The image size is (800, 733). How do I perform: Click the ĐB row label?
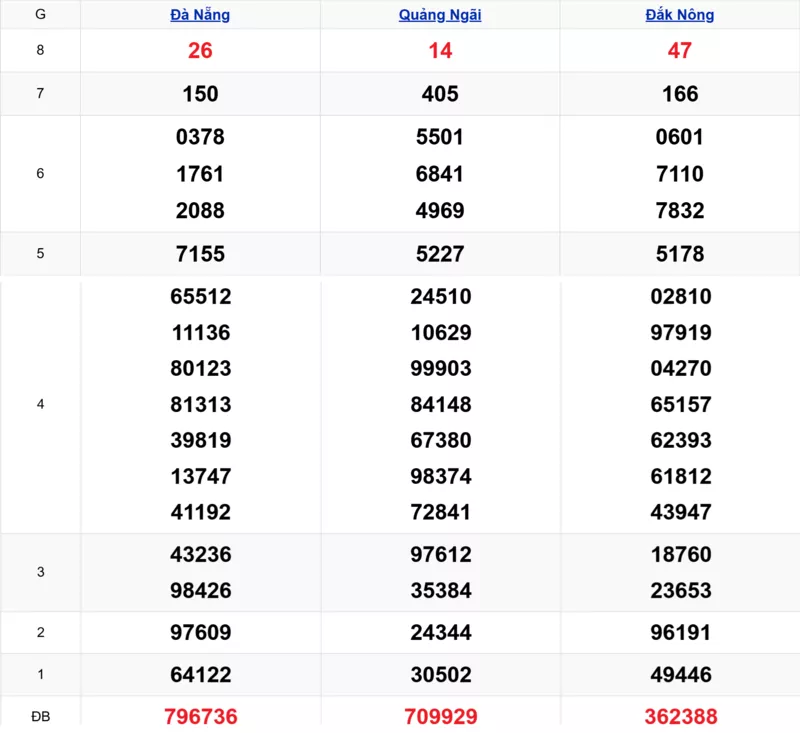(x=40, y=716)
